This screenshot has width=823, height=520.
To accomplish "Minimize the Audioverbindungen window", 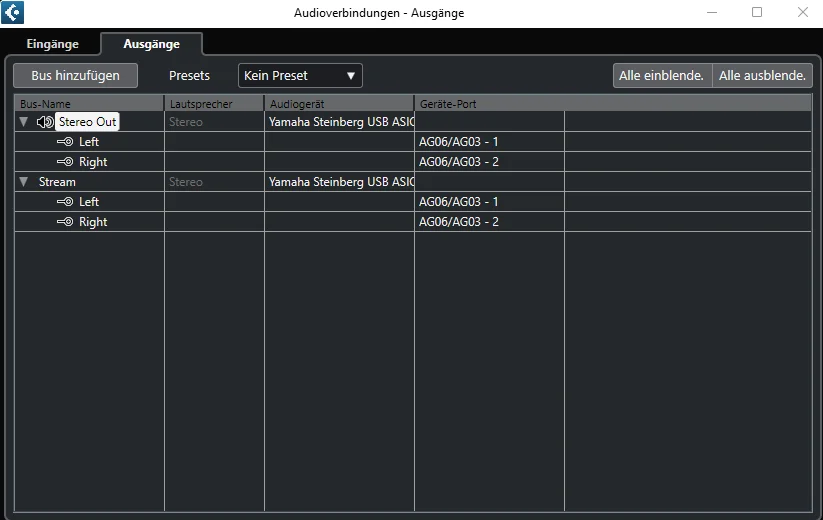I will coord(712,13).
